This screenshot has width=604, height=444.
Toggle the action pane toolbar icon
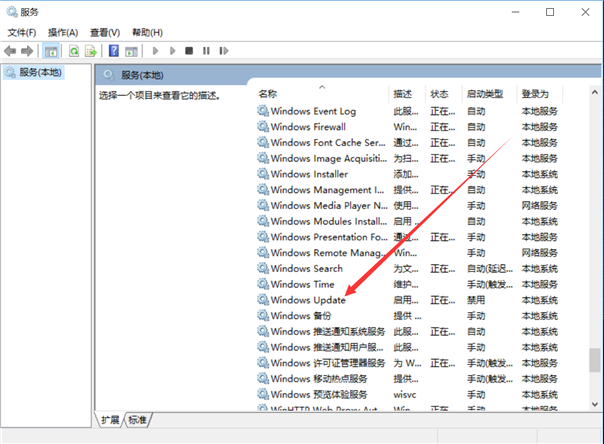click(x=131, y=51)
